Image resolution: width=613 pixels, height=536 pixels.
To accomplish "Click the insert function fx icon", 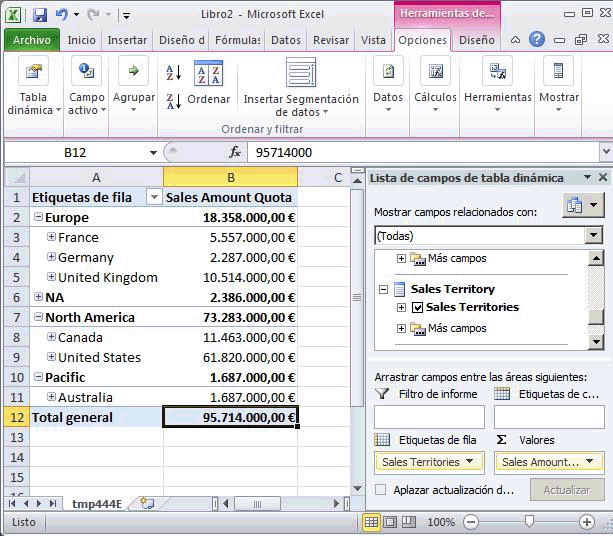I will pos(235,152).
